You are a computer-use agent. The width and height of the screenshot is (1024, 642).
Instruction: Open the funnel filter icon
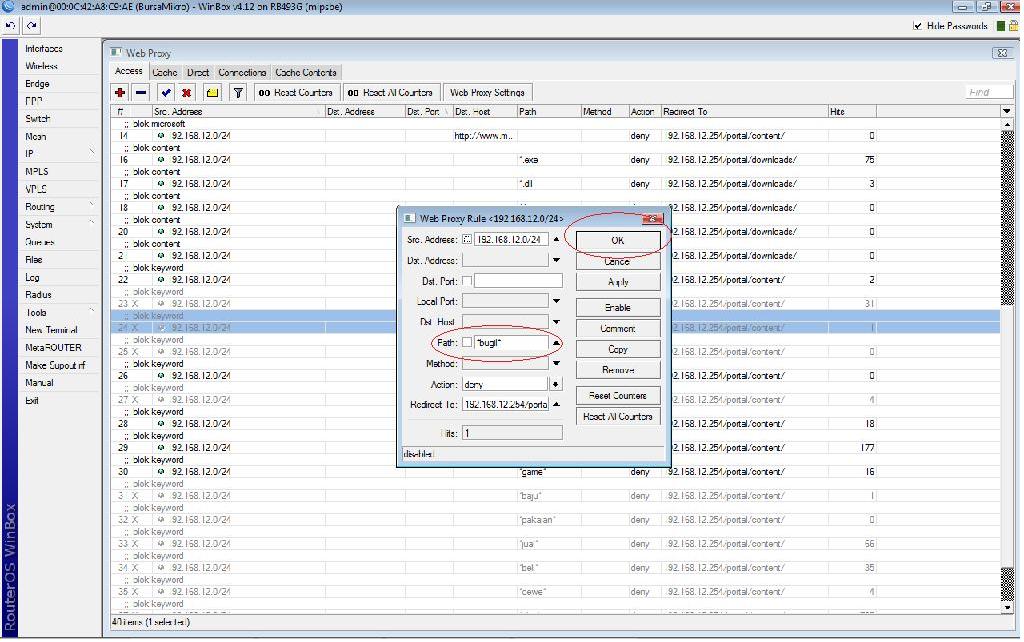238,92
